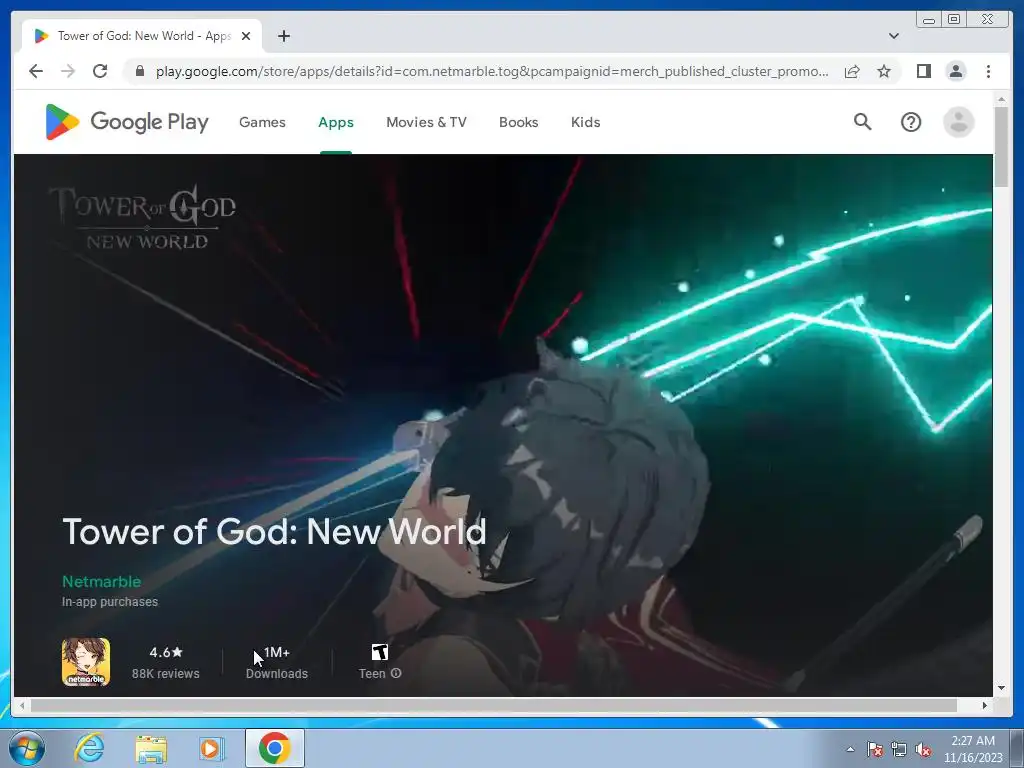The width and height of the screenshot is (1024, 768).
Task: Select the Apps tab
Action: click(336, 122)
